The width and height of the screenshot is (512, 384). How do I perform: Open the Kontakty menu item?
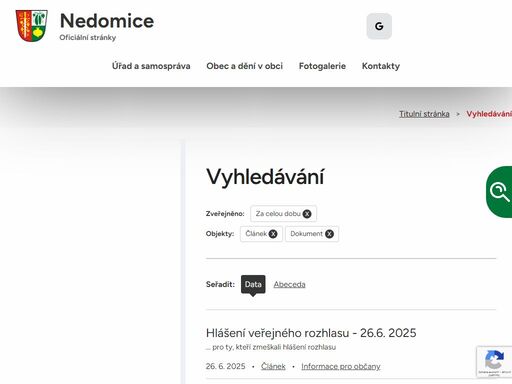click(x=381, y=66)
